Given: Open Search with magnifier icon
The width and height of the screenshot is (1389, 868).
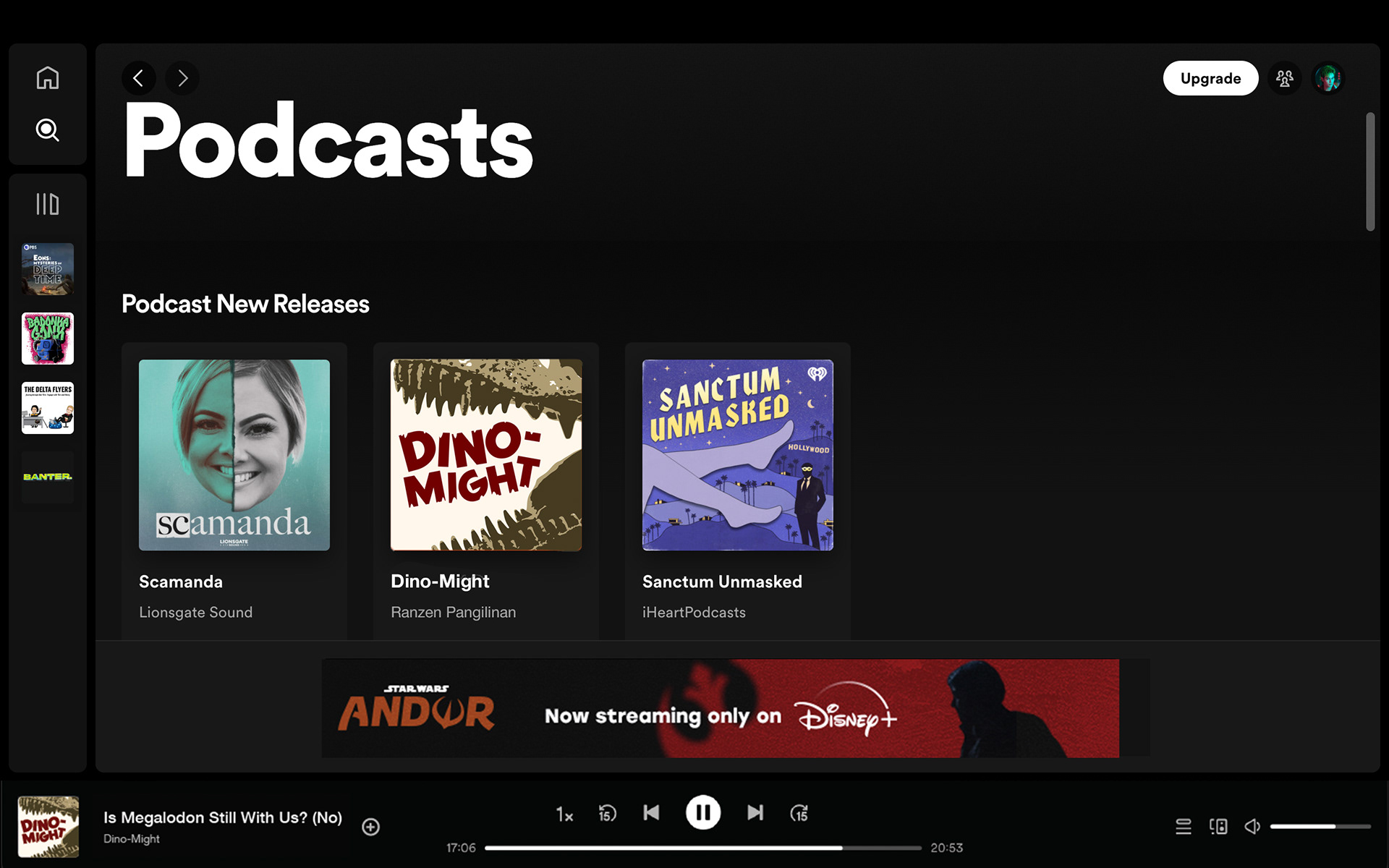Looking at the screenshot, I should click(x=48, y=130).
